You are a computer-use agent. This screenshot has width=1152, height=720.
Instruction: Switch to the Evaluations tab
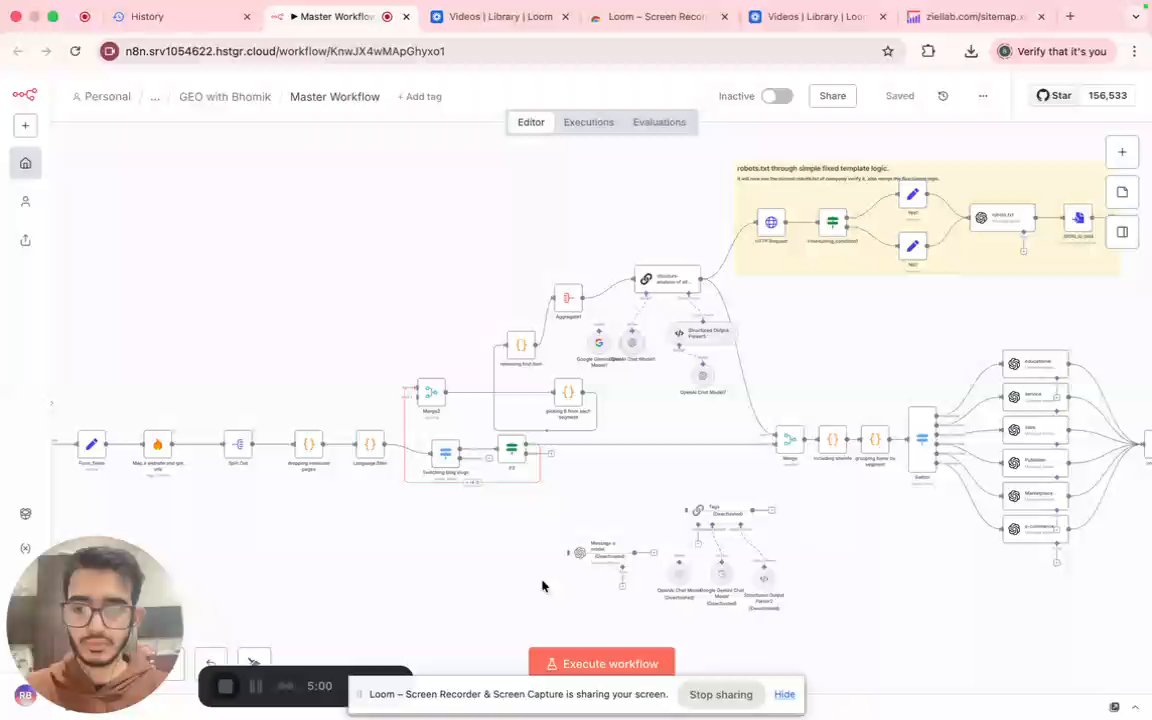(659, 122)
